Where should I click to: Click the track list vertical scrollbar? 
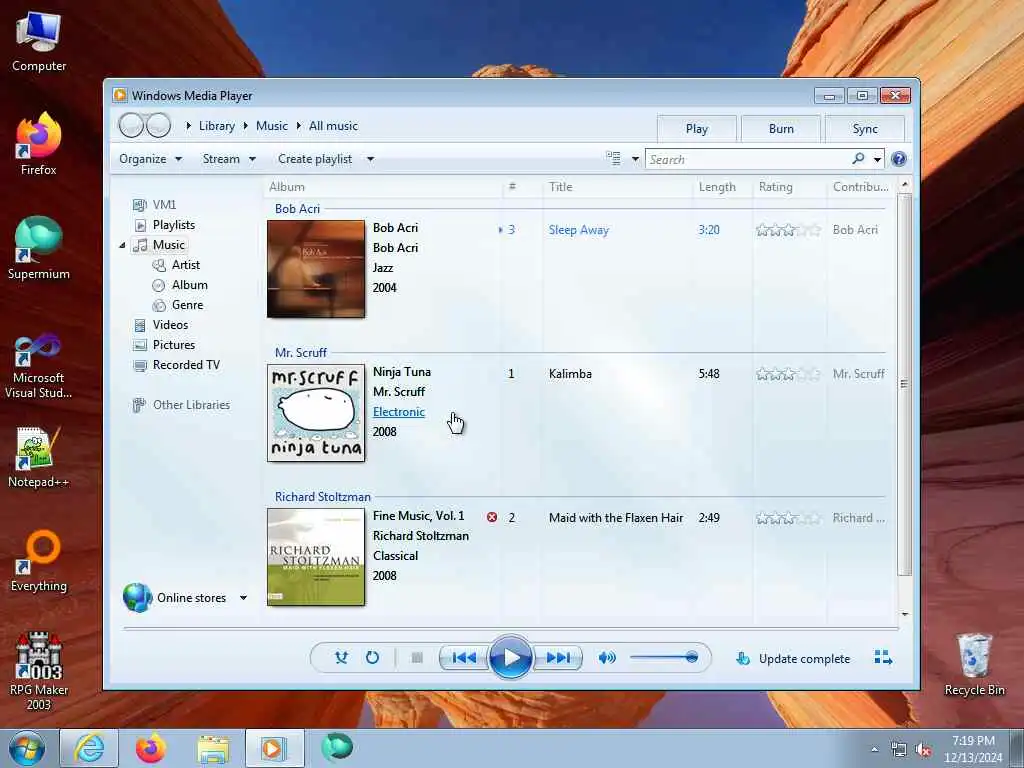tap(904, 384)
